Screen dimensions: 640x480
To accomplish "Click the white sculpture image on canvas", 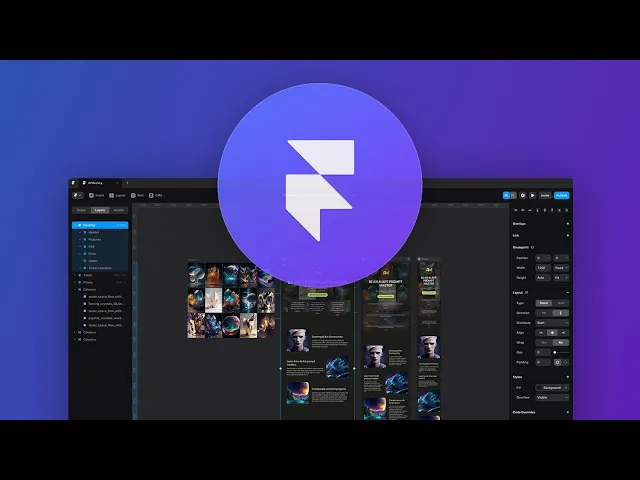I will (x=213, y=300).
